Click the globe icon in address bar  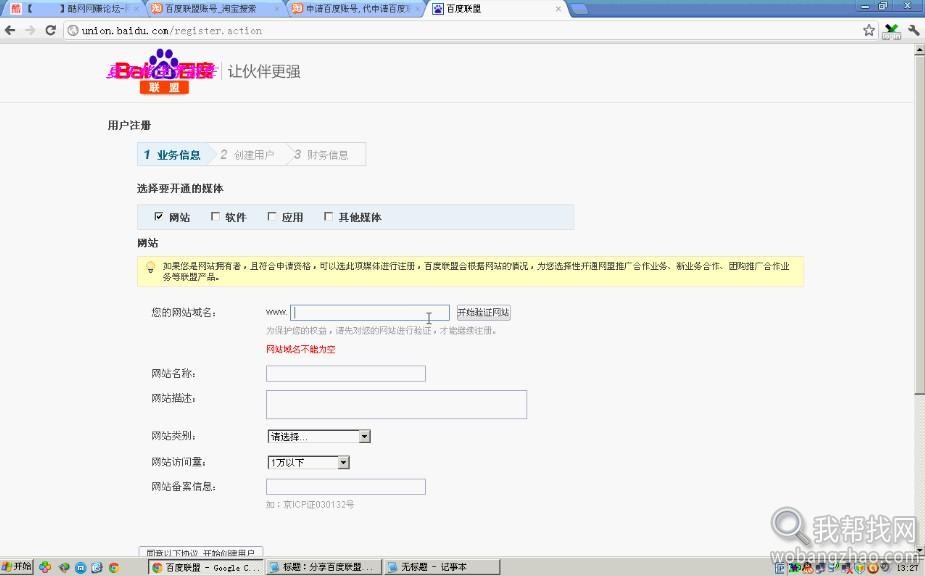pos(73,31)
